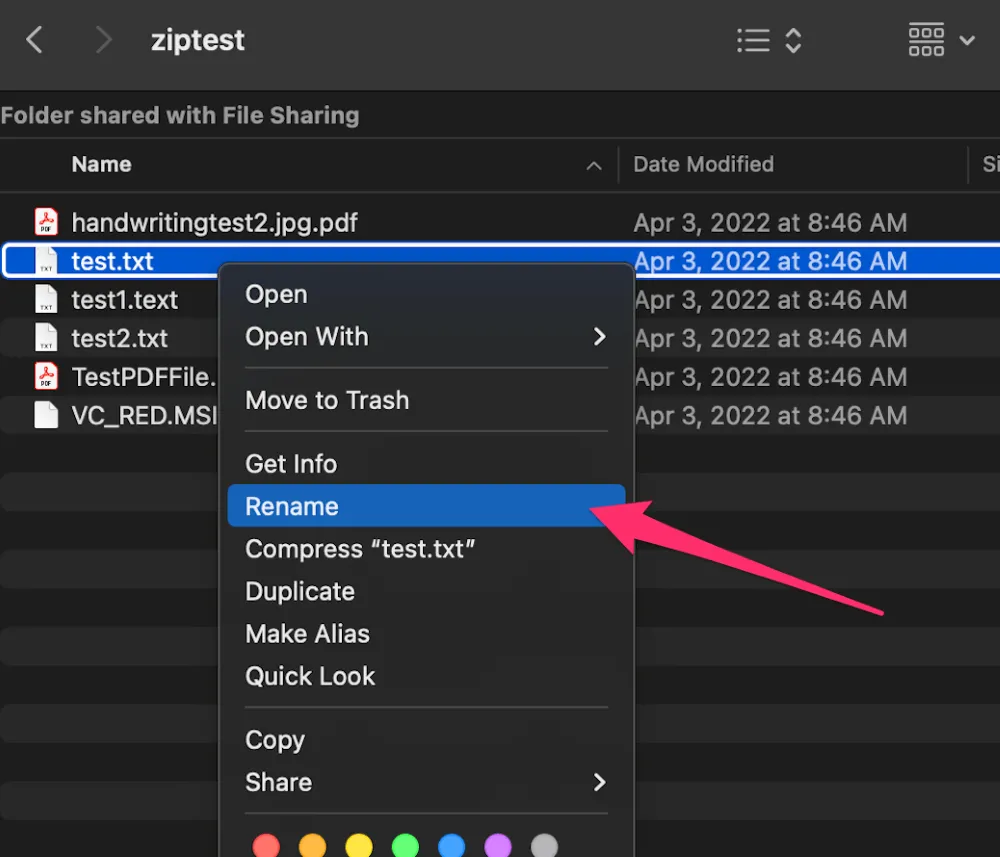
Task: Go back with the left chevron arrow
Action: (34, 40)
